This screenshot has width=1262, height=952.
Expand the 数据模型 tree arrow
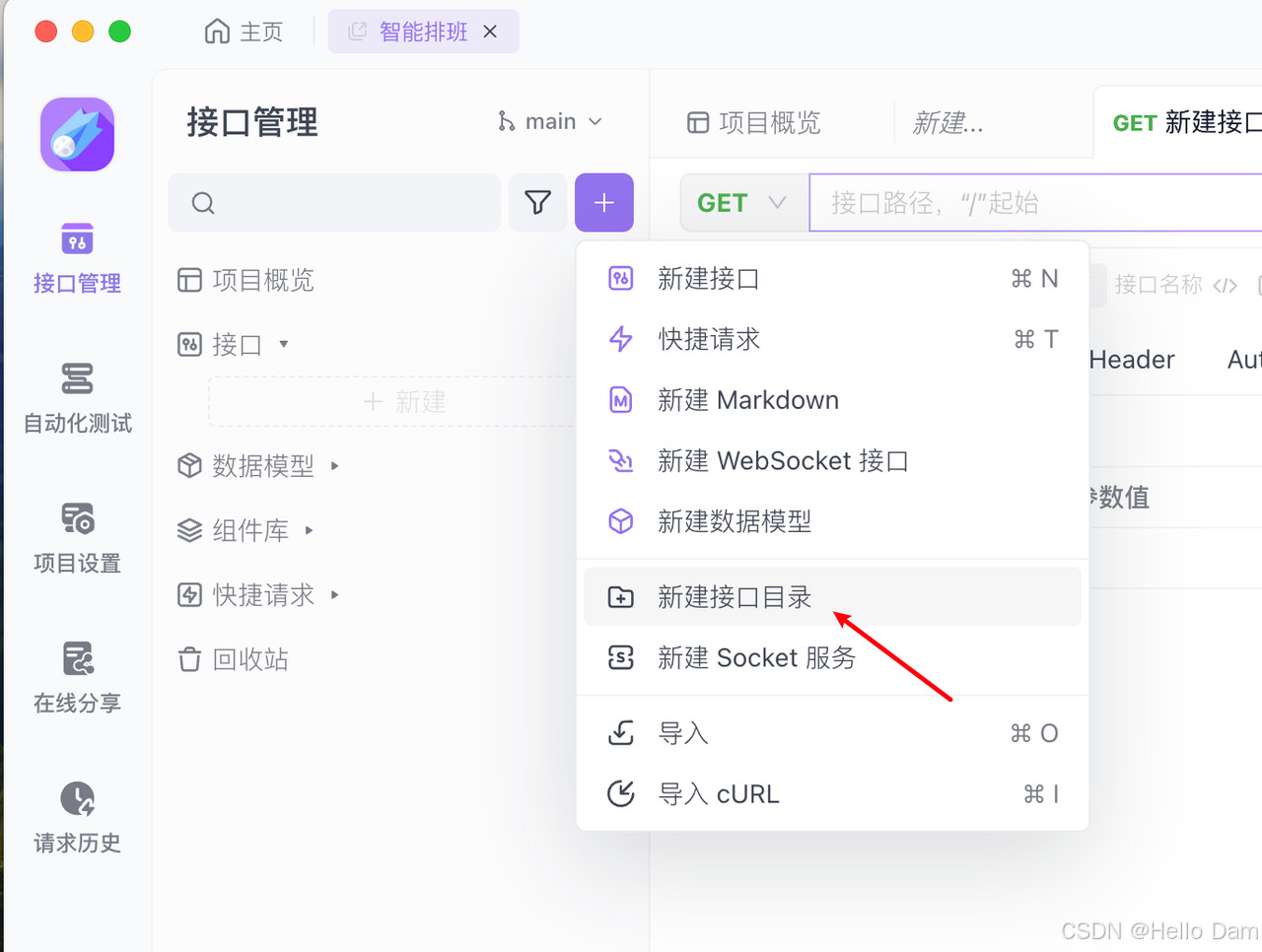[x=335, y=465]
